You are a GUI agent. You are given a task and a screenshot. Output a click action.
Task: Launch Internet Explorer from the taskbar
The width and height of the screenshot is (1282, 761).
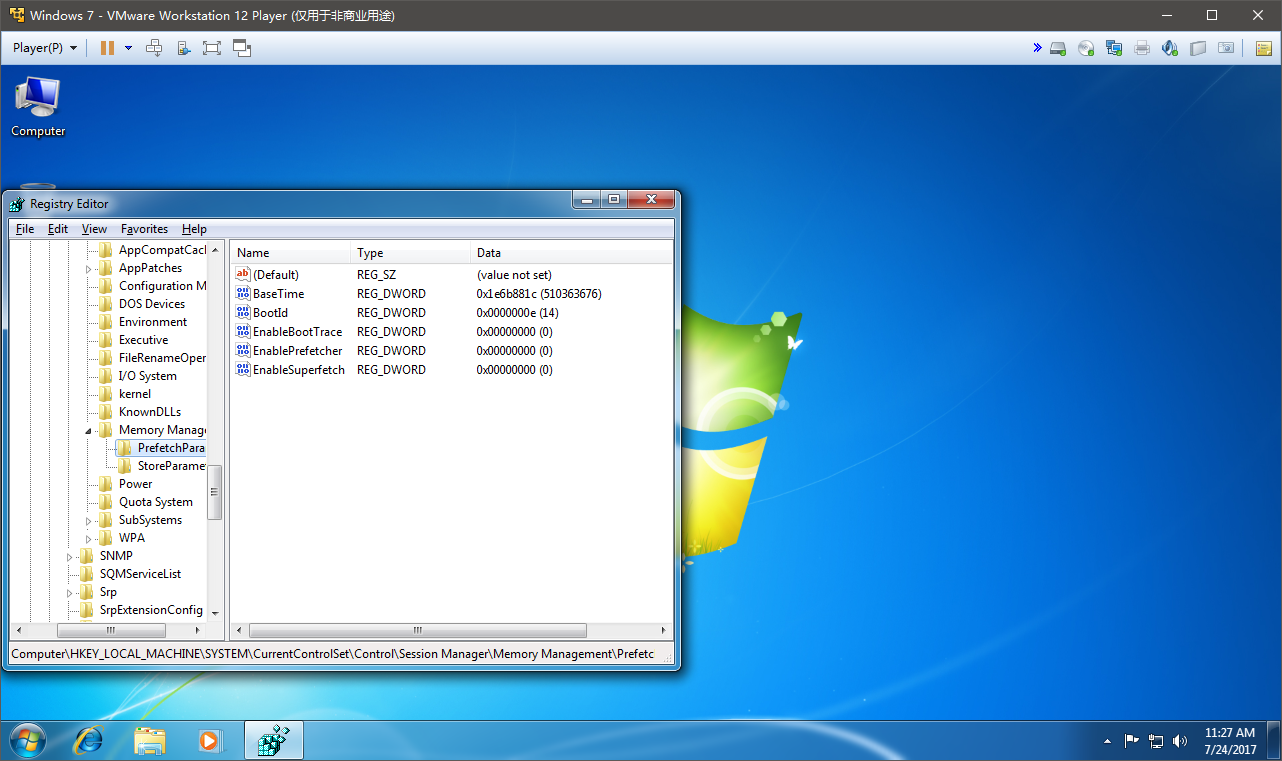pos(89,740)
